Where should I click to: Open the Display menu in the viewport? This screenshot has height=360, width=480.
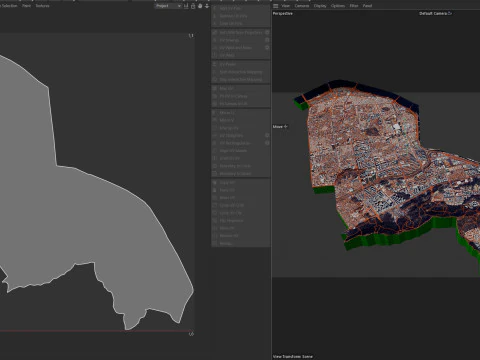click(320, 6)
